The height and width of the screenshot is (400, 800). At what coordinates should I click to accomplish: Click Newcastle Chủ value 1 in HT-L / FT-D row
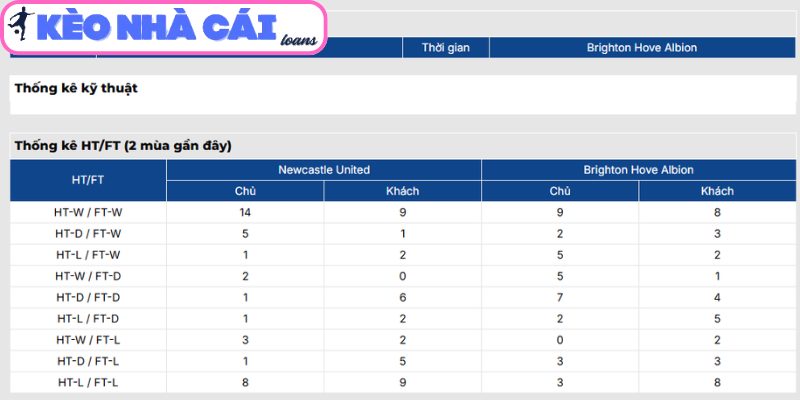(x=245, y=319)
